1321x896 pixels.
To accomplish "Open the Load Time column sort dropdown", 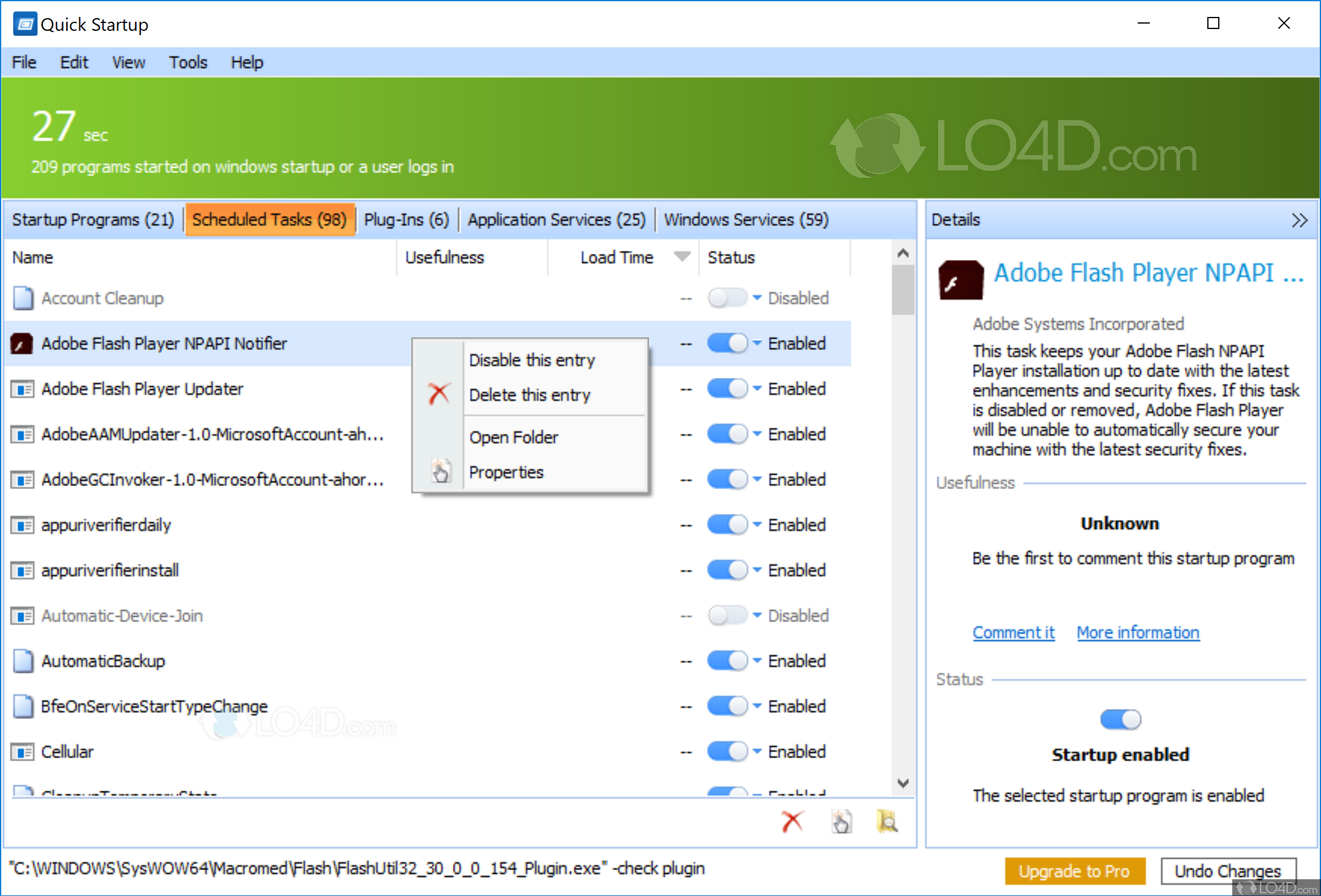I will [x=682, y=256].
